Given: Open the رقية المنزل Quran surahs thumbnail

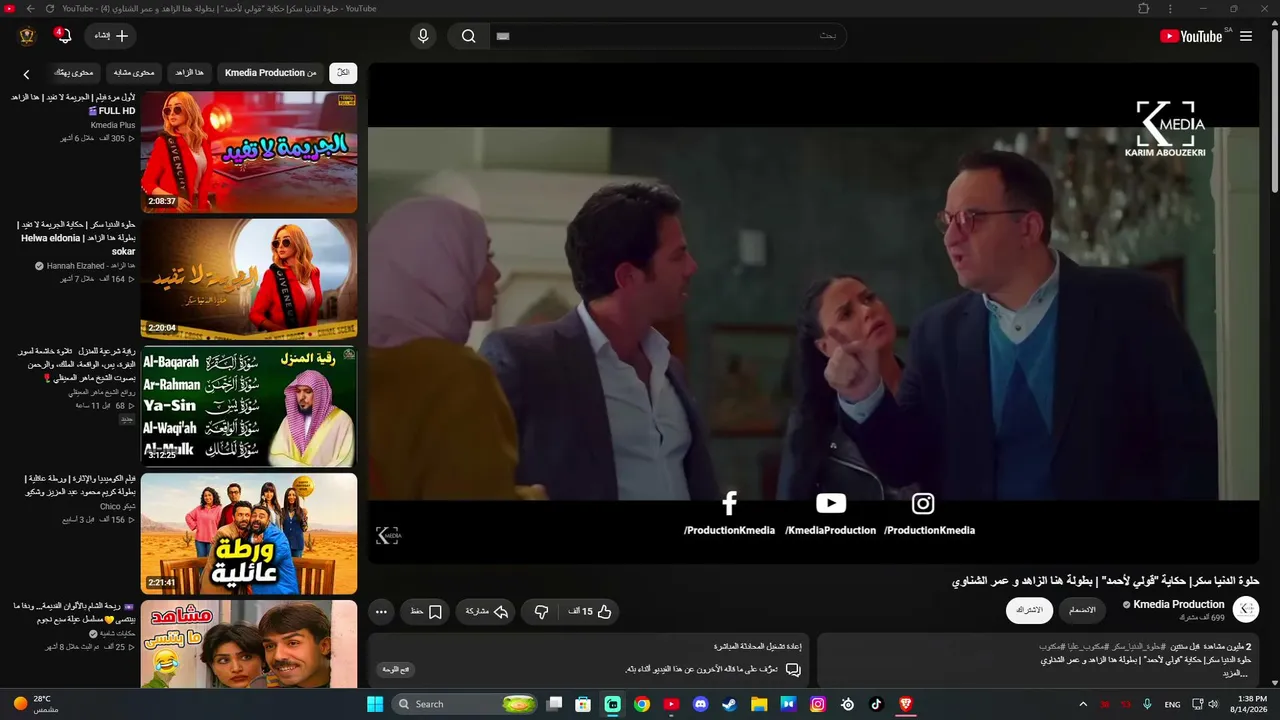Looking at the screenshot, I should pyautogui.click(x=249, y=406).
